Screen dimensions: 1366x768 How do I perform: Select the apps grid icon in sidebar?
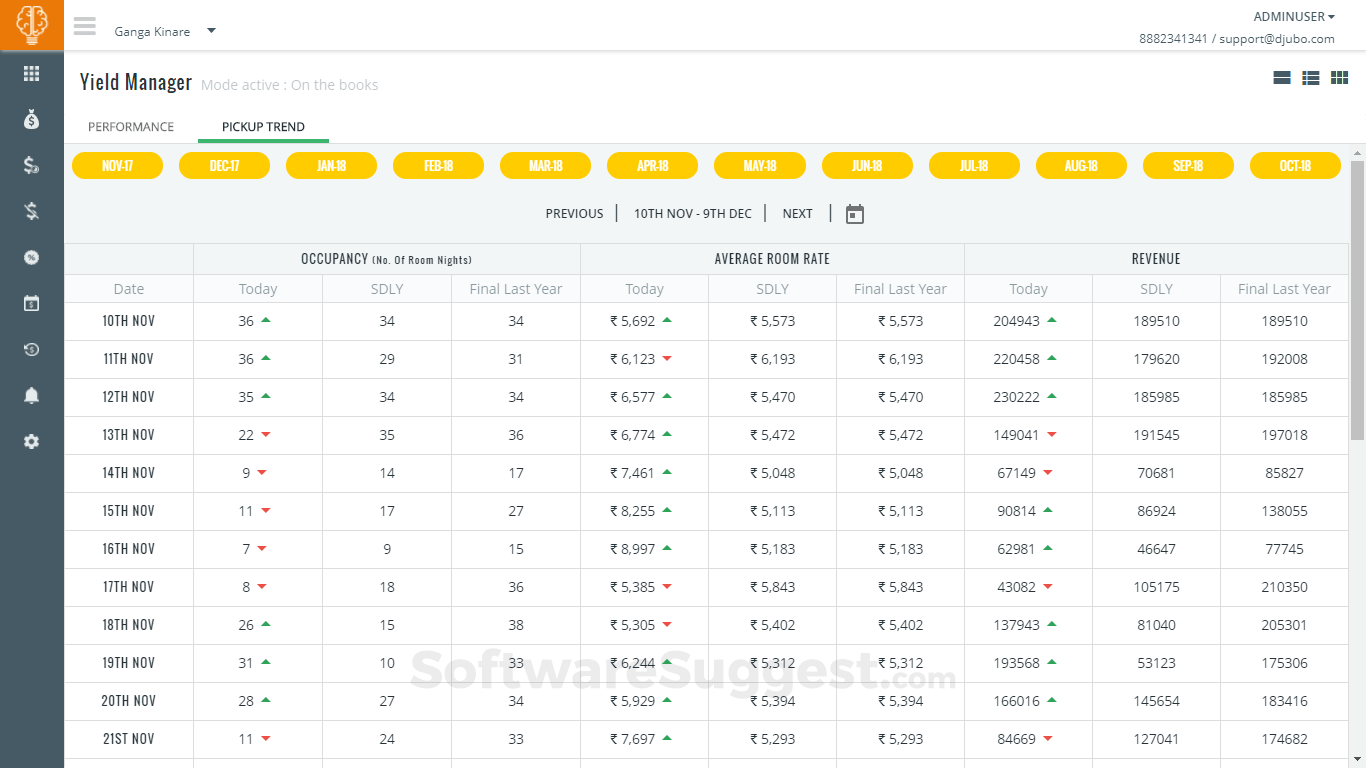pyautogui.click(x=31, y=73)
